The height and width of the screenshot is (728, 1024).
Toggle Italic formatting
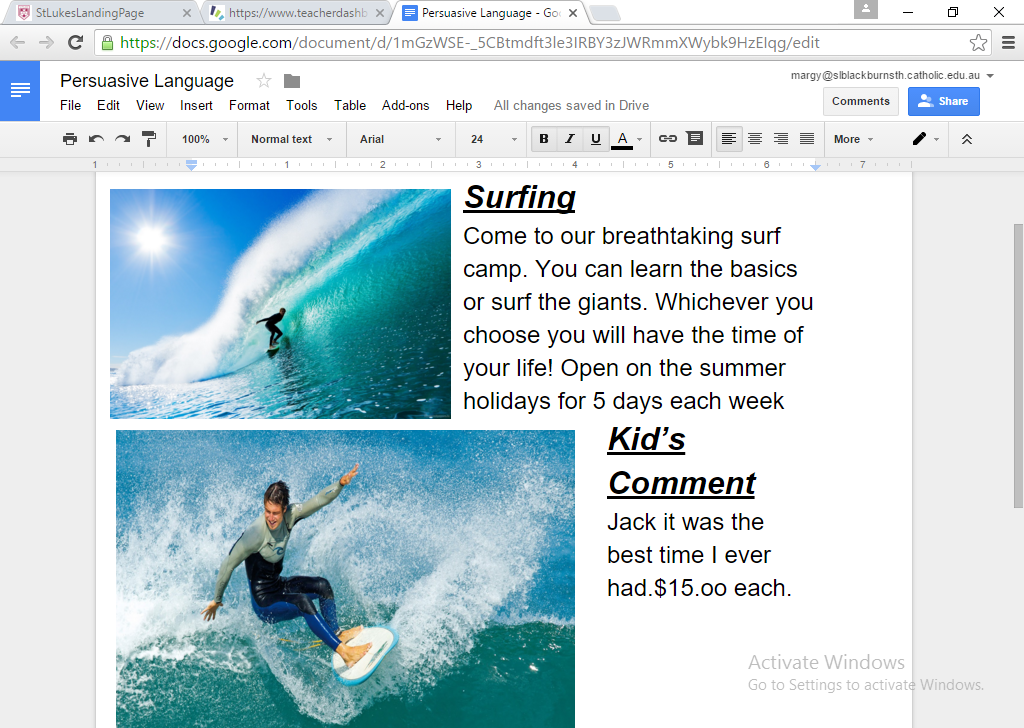coord(569,138)
